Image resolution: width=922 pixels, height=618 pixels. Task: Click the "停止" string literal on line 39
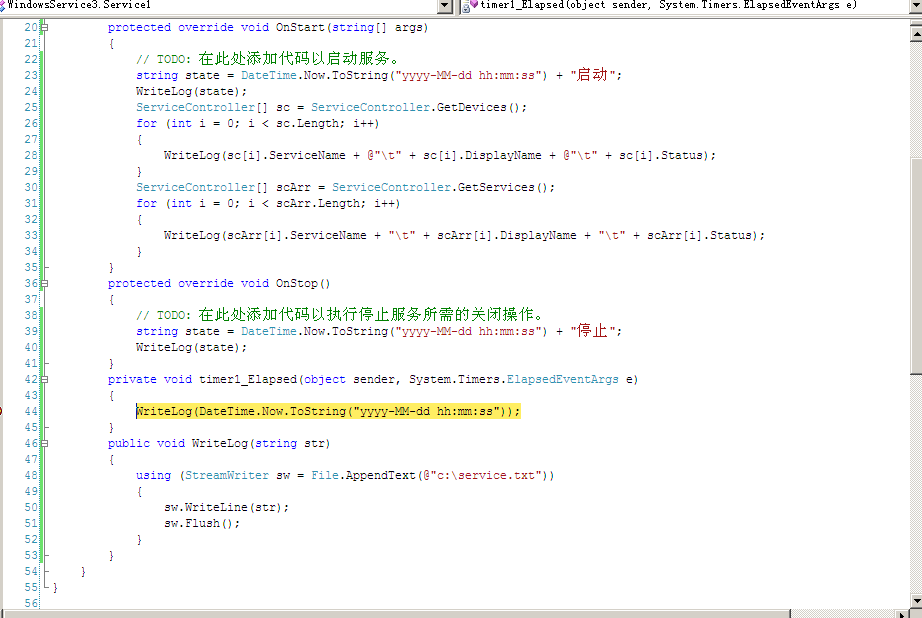[x=593, y=330]
